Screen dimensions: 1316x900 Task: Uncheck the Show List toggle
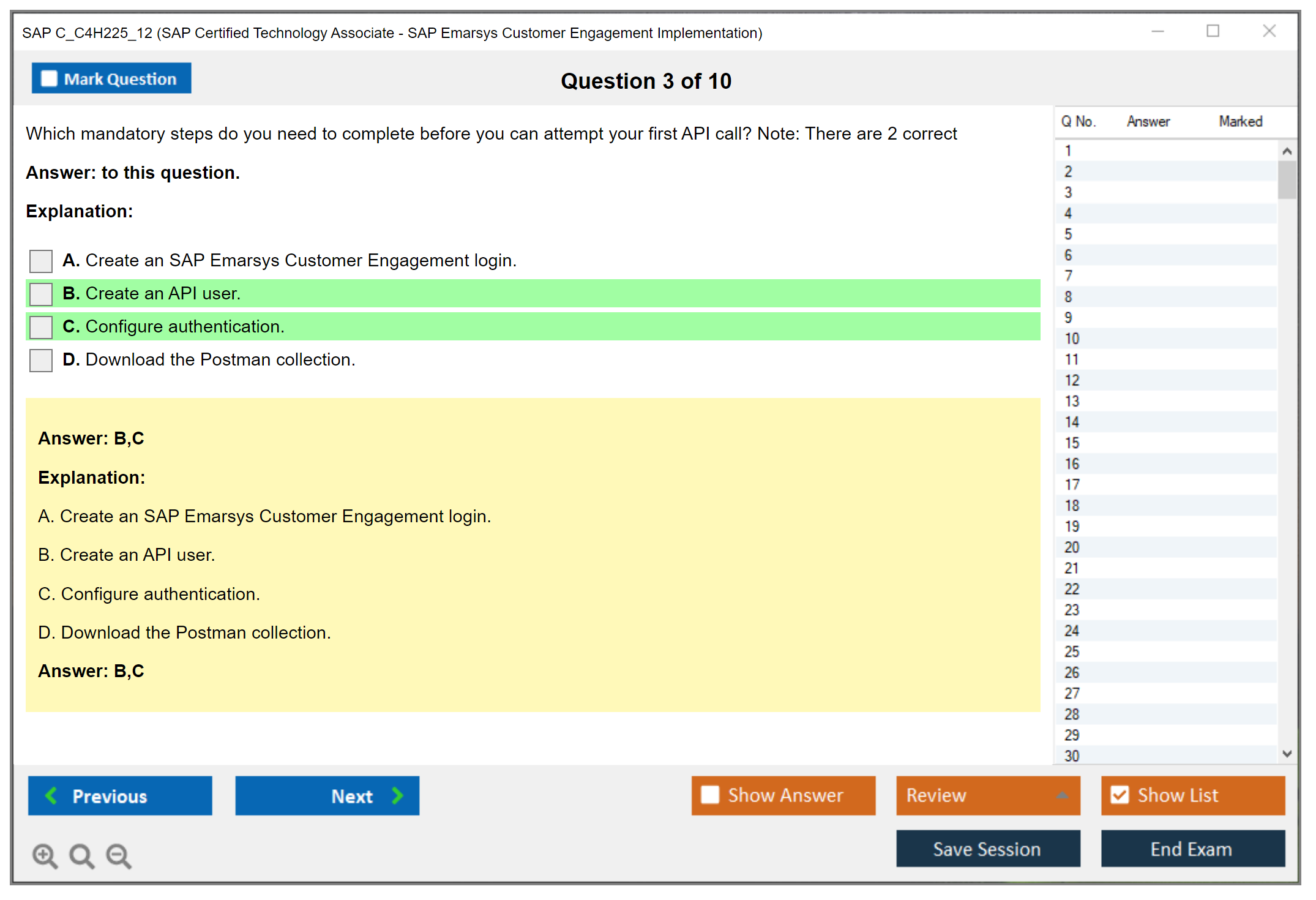click(x=1120, y=795)
